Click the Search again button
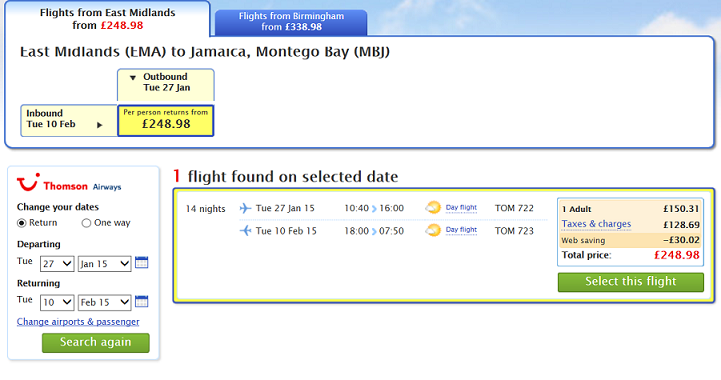This screenshot has width=721, height=380. point(96,343)
